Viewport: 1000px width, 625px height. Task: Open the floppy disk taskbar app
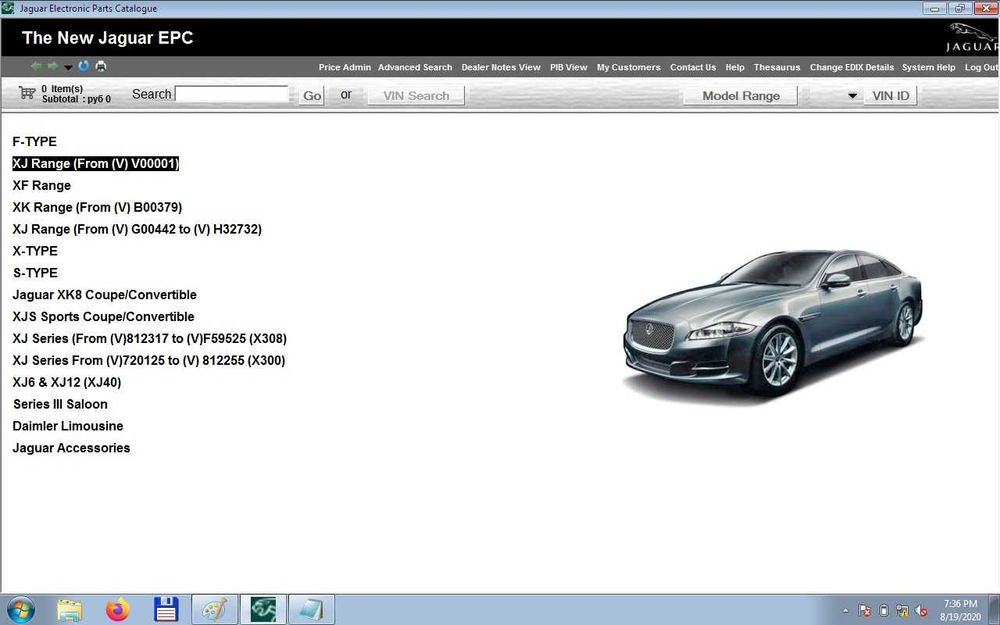point(166,610)
